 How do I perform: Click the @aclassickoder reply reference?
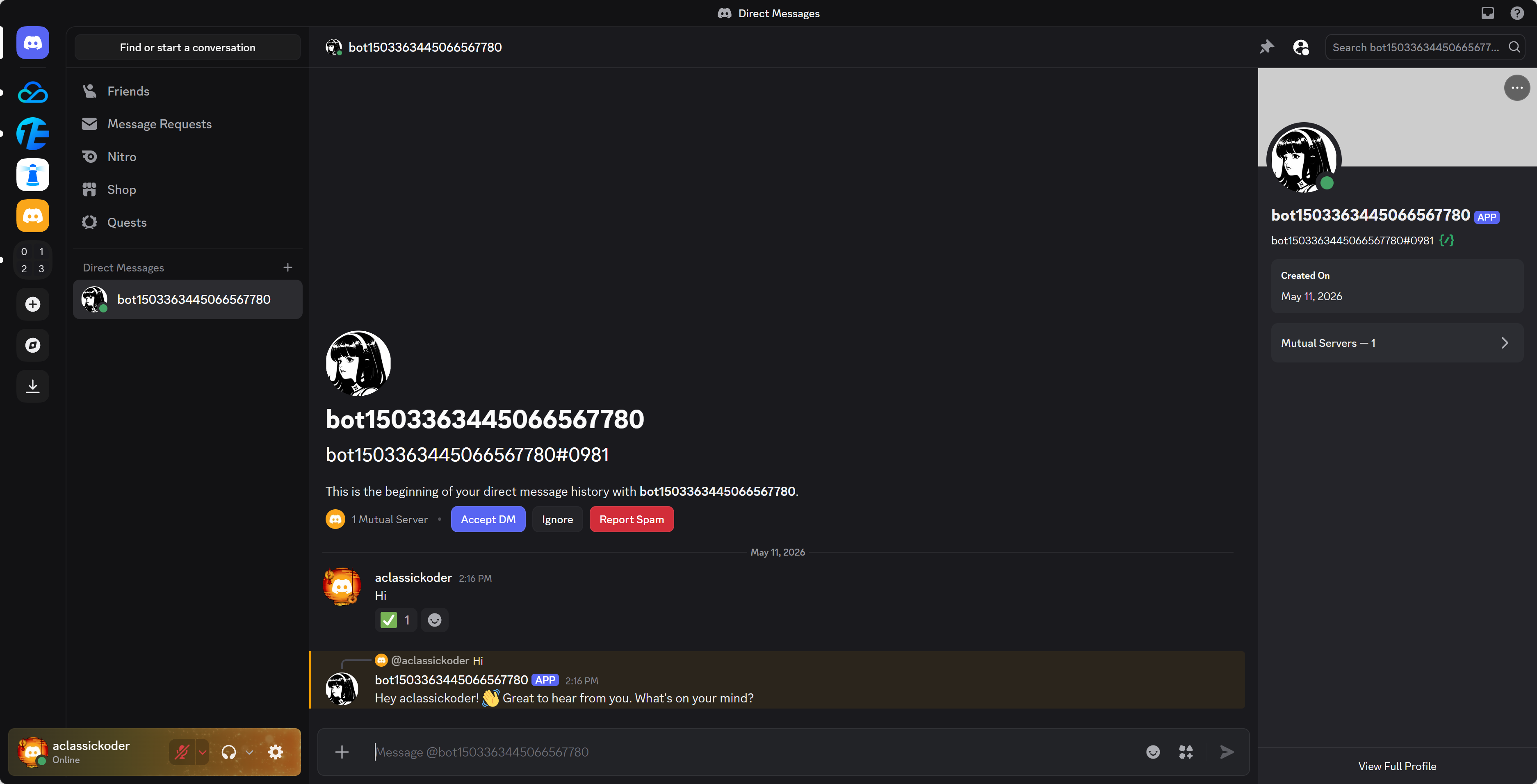tap(430, 661)
